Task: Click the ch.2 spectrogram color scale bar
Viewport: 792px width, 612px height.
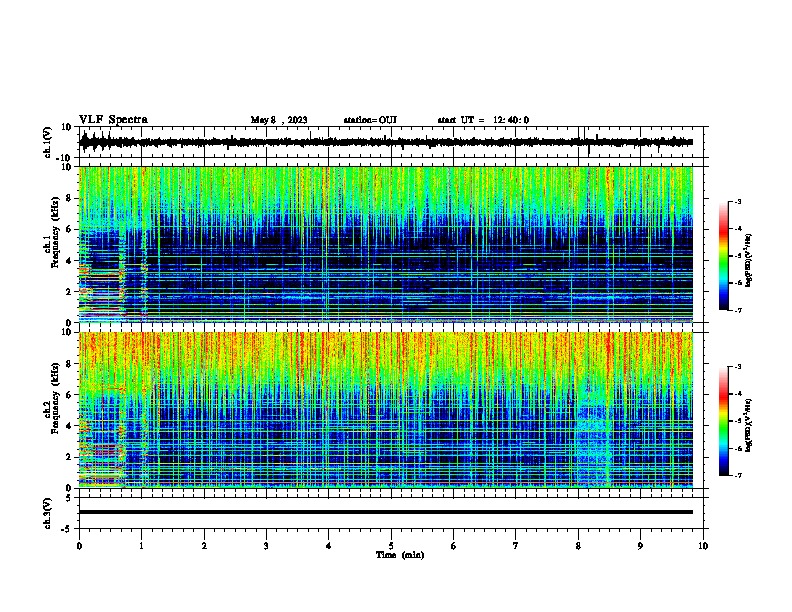Action: point(724,421)
